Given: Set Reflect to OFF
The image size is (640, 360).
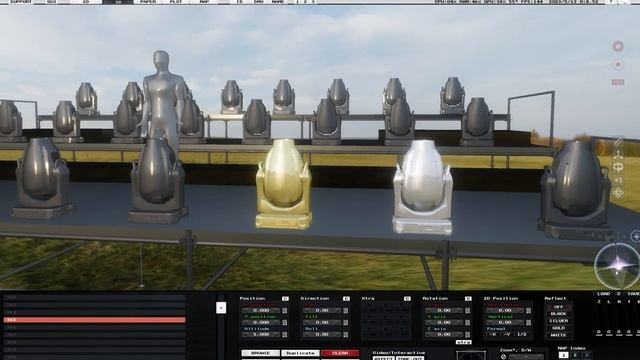Looking at the screenshot, I should pyautogui.click(x=559, y=307).
